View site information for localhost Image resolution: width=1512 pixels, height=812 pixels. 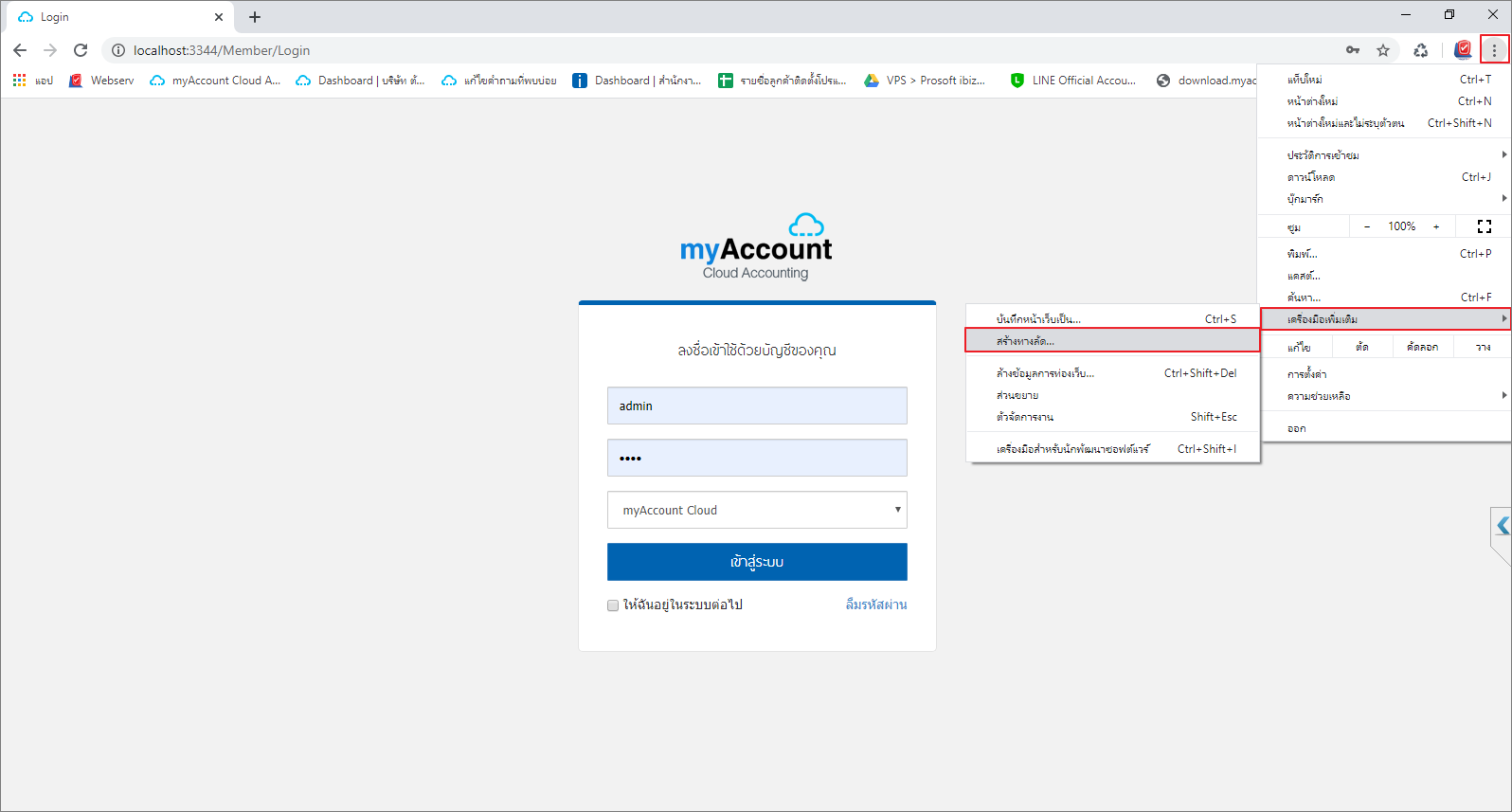click(x=118, y=50)
